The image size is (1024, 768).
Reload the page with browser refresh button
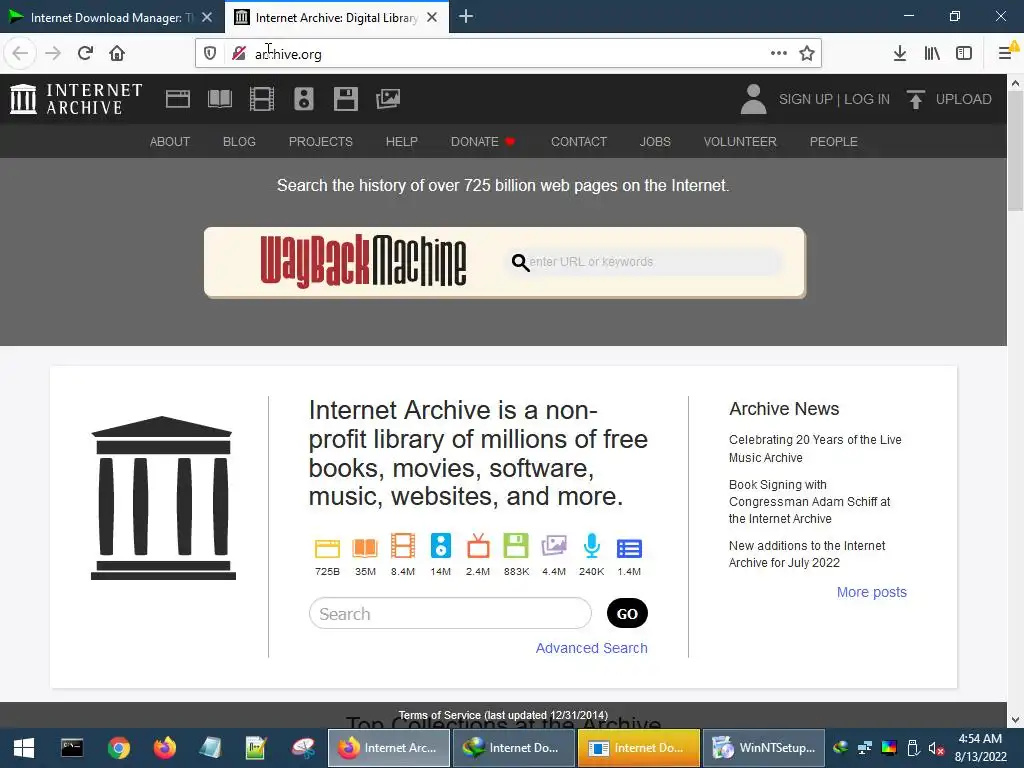[x=85, y=53]
